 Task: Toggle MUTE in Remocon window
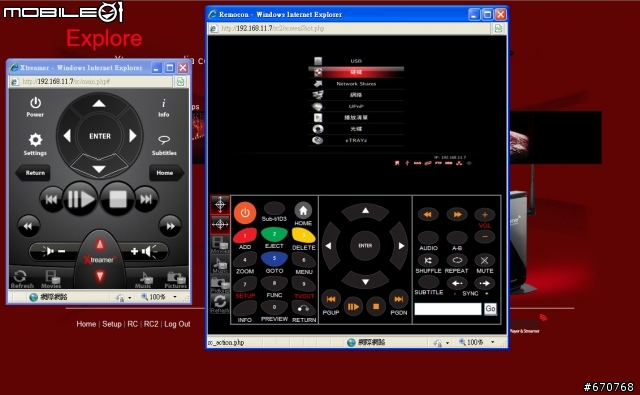(x=484, y=260)
